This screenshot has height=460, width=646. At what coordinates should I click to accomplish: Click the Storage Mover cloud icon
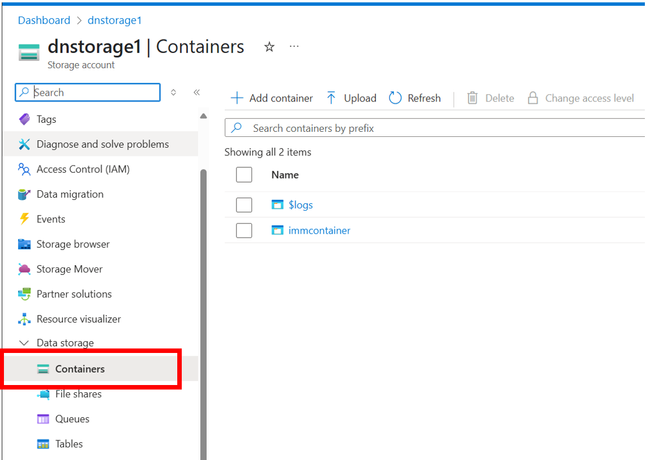click(x=24, y=269)
